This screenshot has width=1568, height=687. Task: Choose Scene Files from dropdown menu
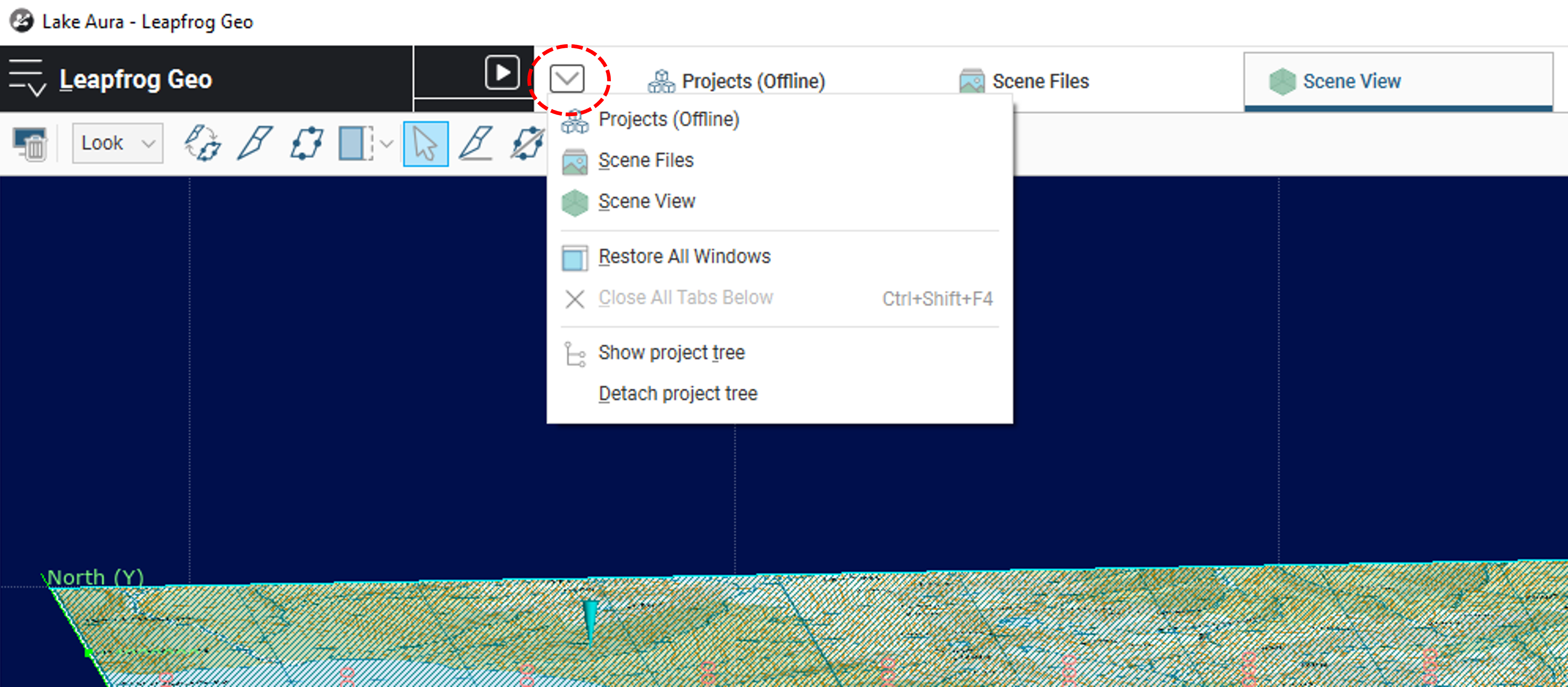tap(779, 161)
